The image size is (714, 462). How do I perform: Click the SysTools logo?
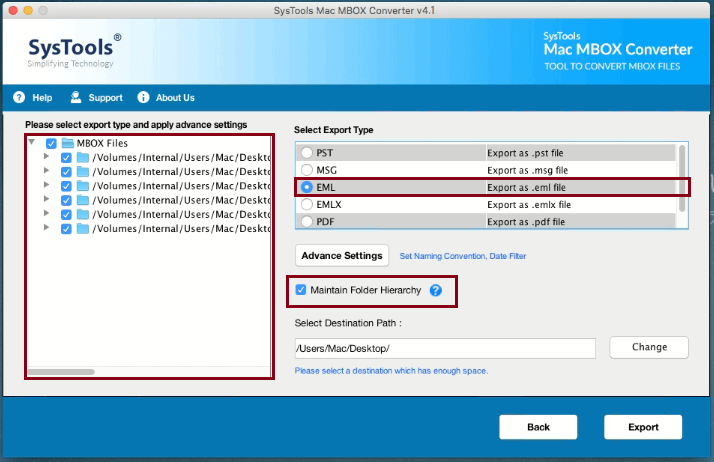[74, 51]
